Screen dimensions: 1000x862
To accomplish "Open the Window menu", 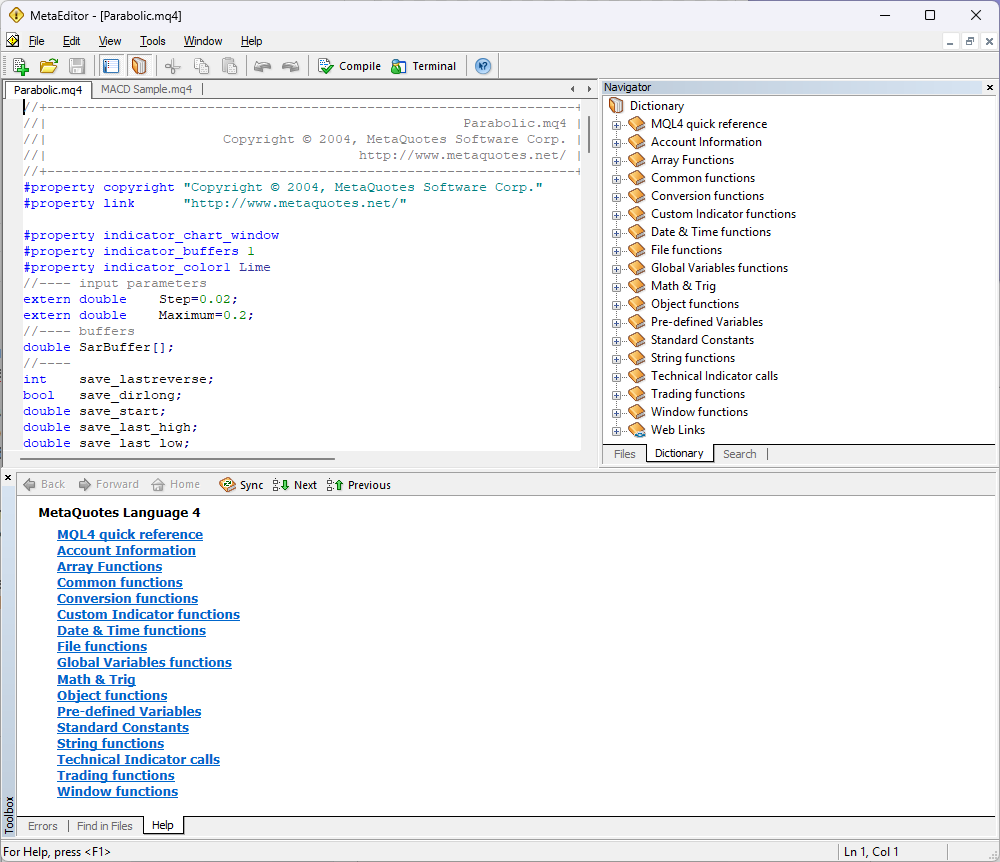I will 203,41.
